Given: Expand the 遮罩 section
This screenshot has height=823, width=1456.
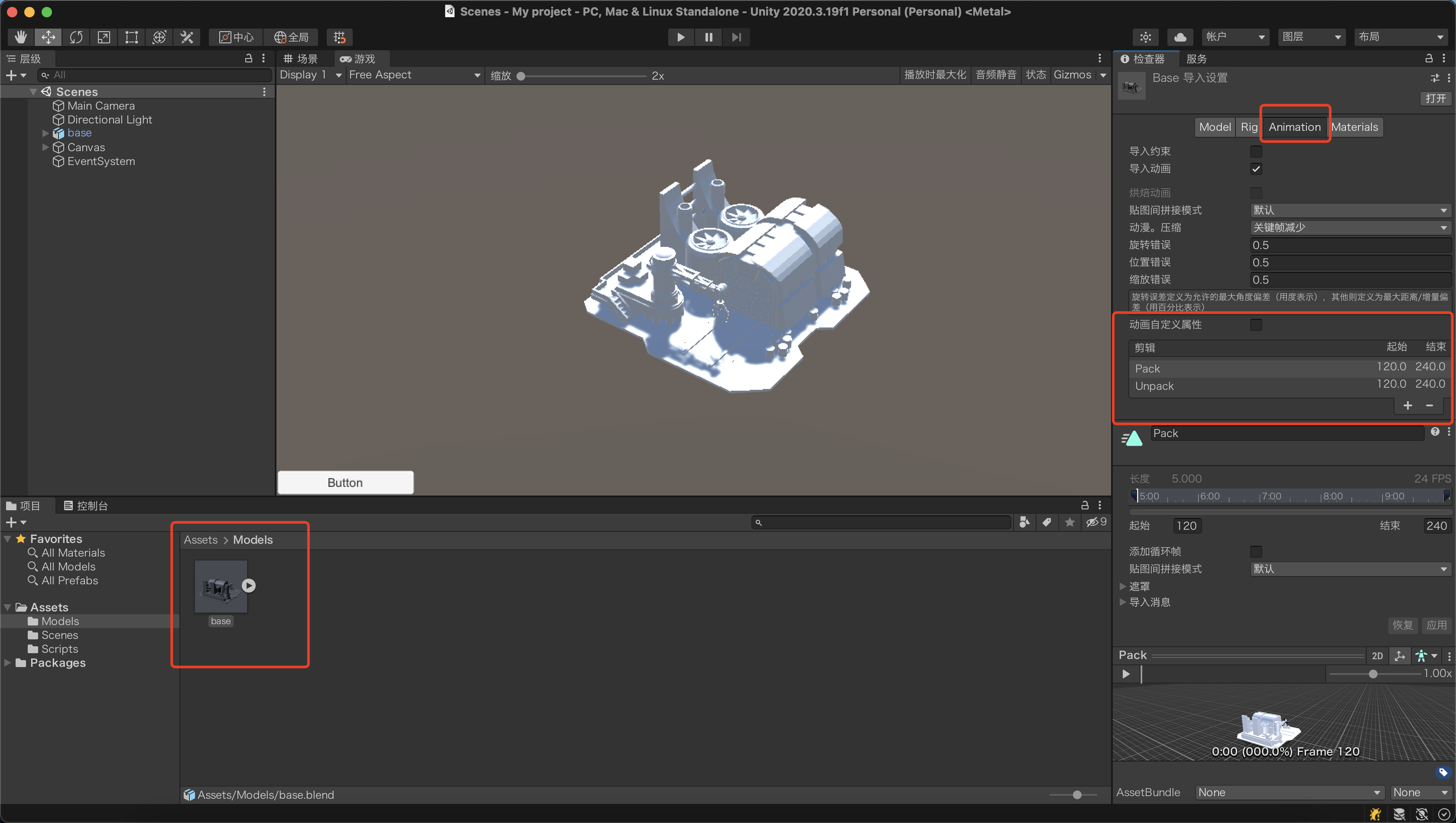Looking at the screenshot, I should point(1123,587).
